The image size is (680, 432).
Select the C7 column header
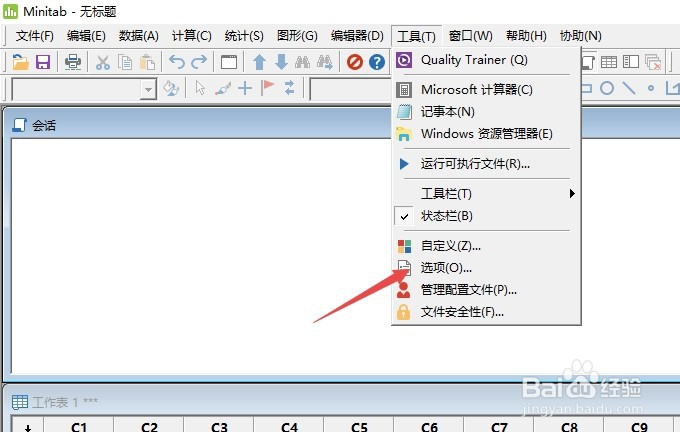pos(499,426)
